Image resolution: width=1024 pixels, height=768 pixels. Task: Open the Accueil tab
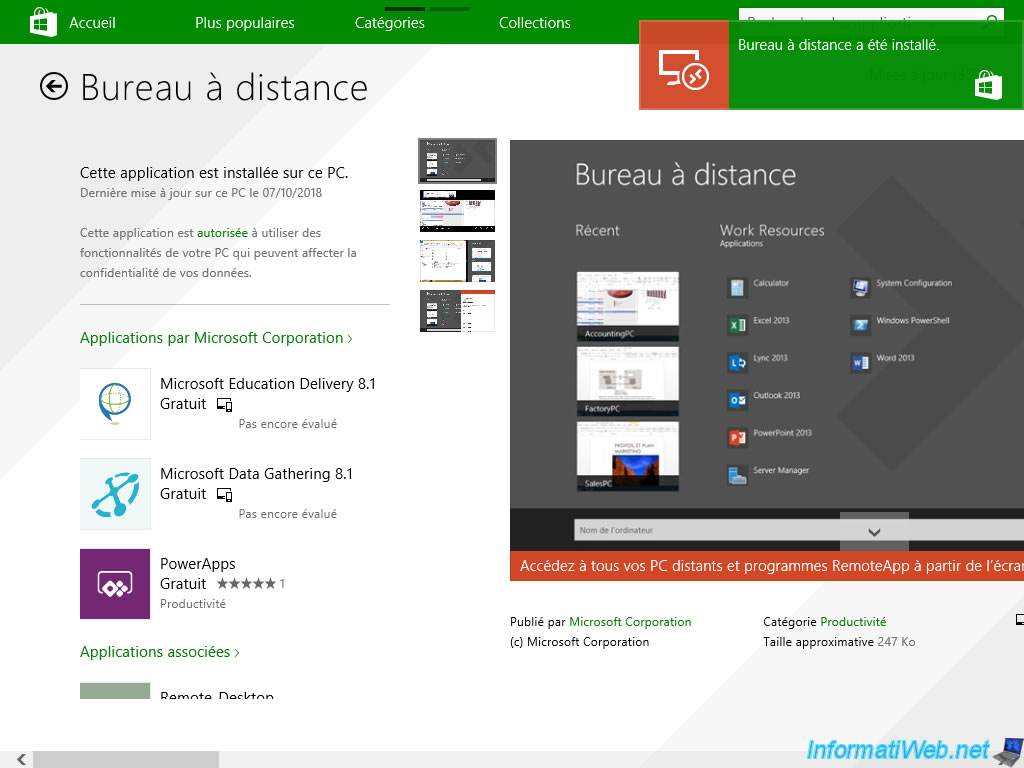(92, 23)
